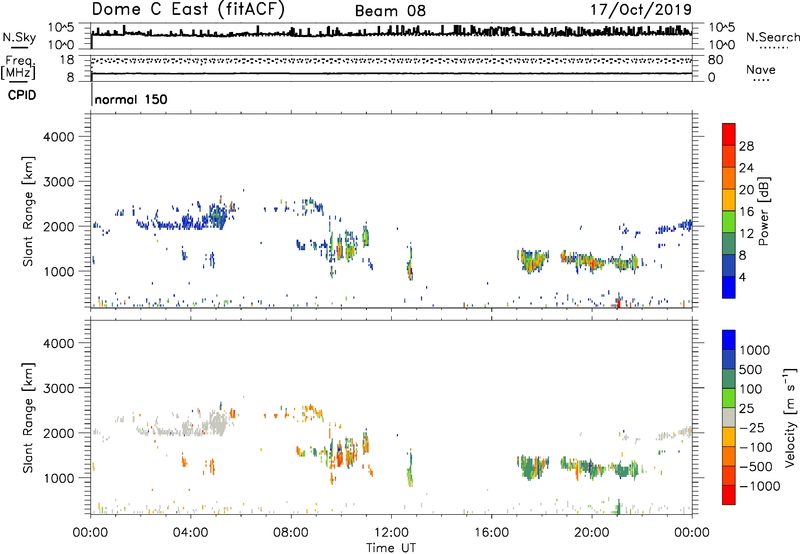Click the "4000" slant range label on the velocity panel
Screen dimensions: 800x554
(x=58, y=343)
